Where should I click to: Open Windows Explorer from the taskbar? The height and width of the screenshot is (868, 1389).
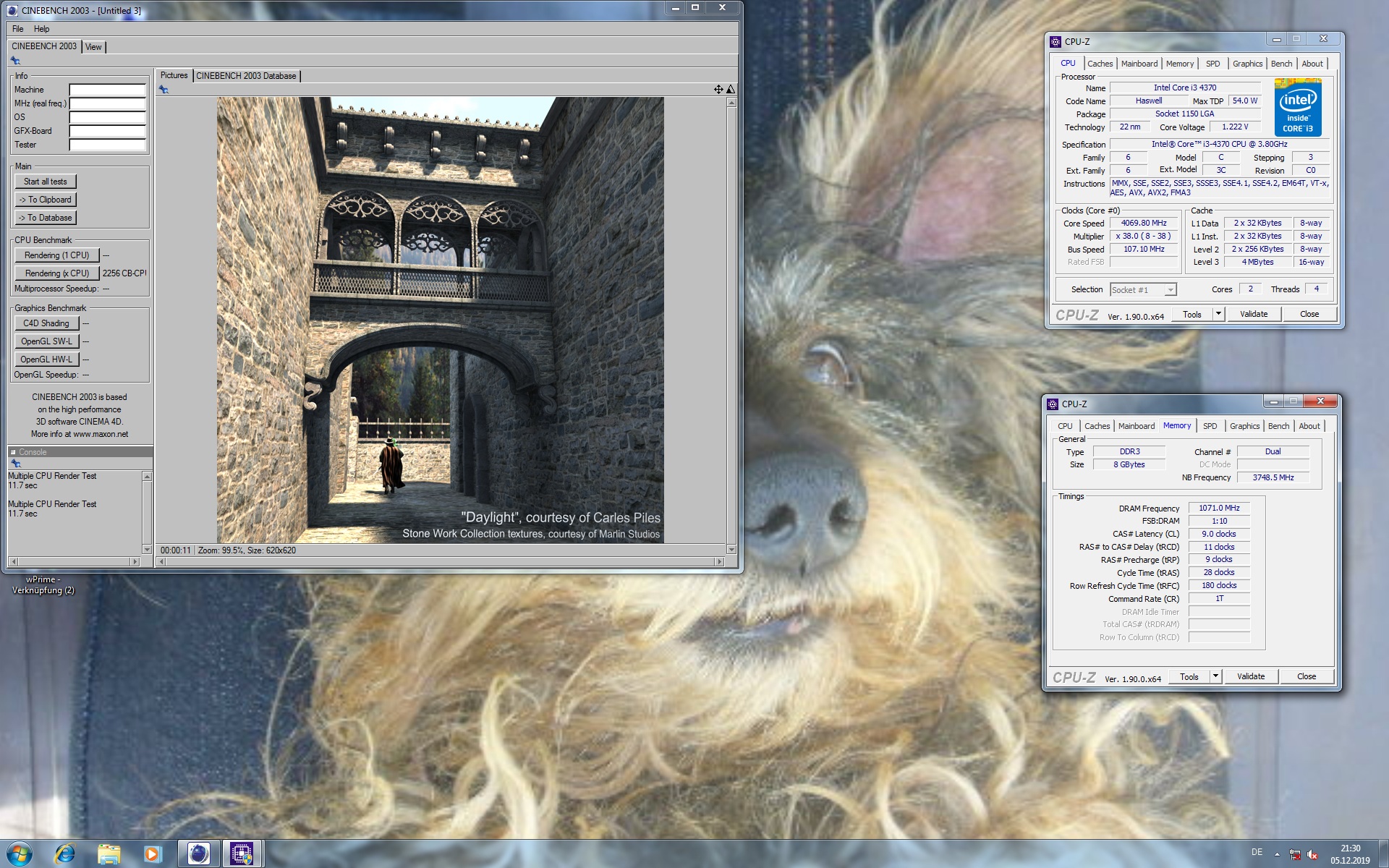coord(109,854)
